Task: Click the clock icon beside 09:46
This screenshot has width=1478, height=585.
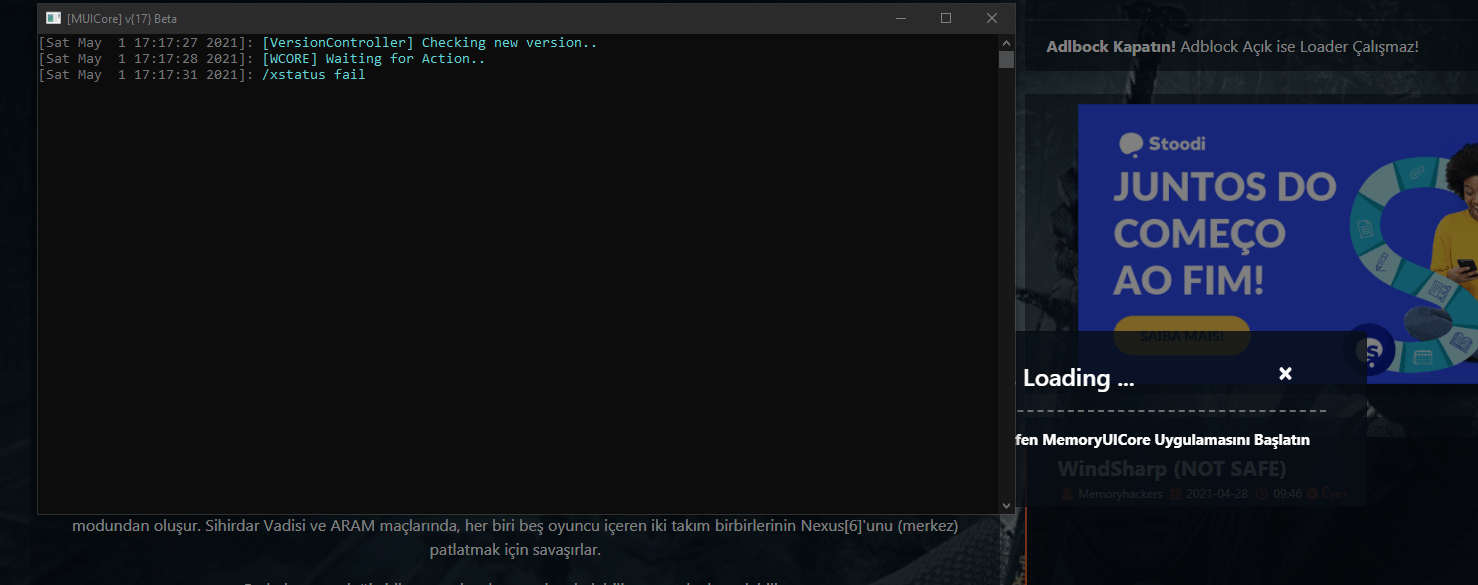Action: coord(1264,494)
